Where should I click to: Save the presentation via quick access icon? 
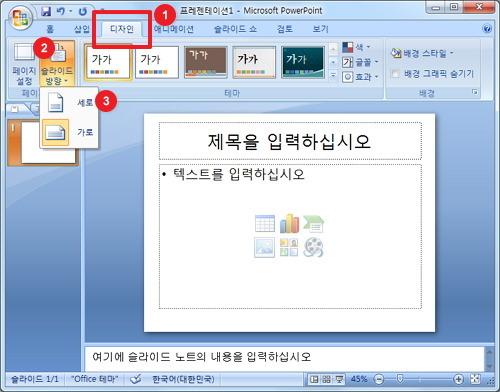[46, 12]
